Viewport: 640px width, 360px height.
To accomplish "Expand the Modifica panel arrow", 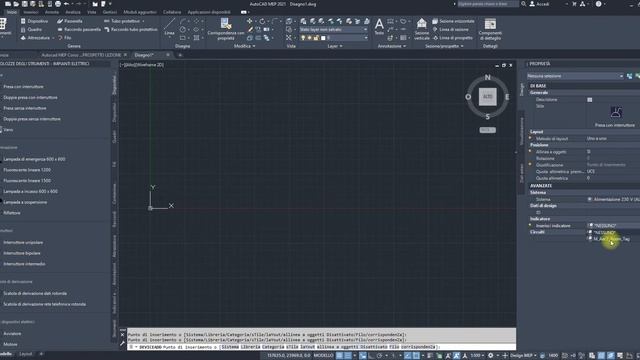I will [x=254, y=46].
